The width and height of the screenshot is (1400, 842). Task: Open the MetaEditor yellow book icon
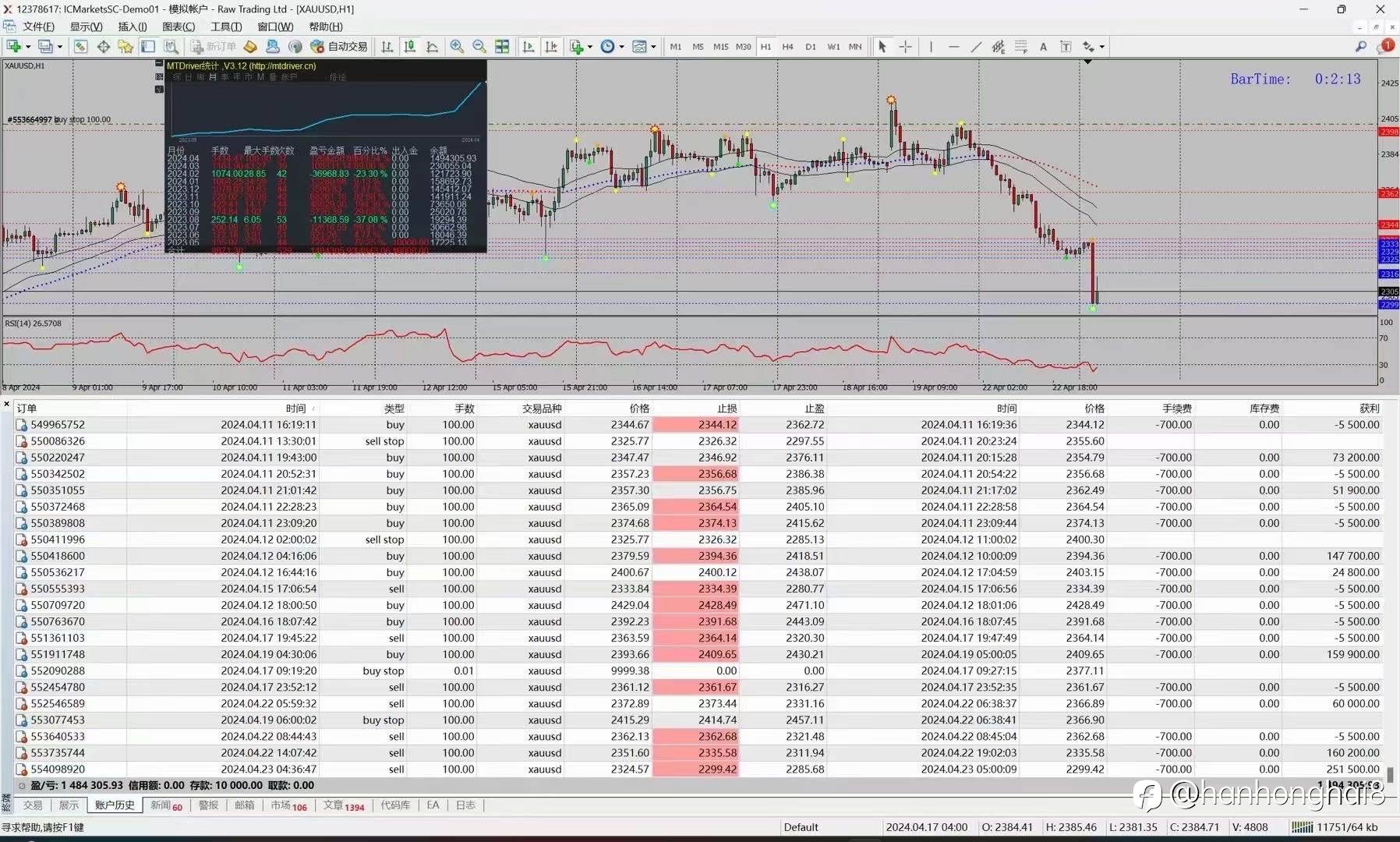(x=250, y=47)
